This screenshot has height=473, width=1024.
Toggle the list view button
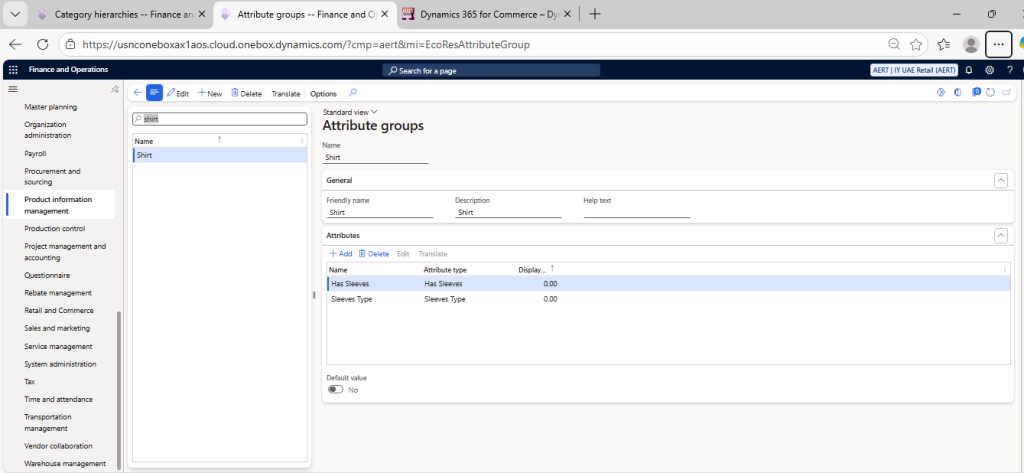(154, 93)
